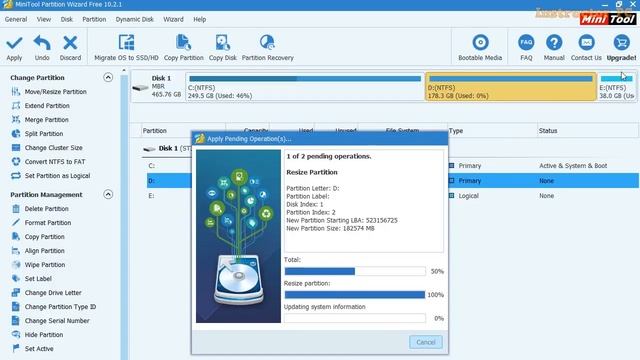The width and height of the screenshot is (640, 360).
Task: Open the Disk menu
Action: 67,19
